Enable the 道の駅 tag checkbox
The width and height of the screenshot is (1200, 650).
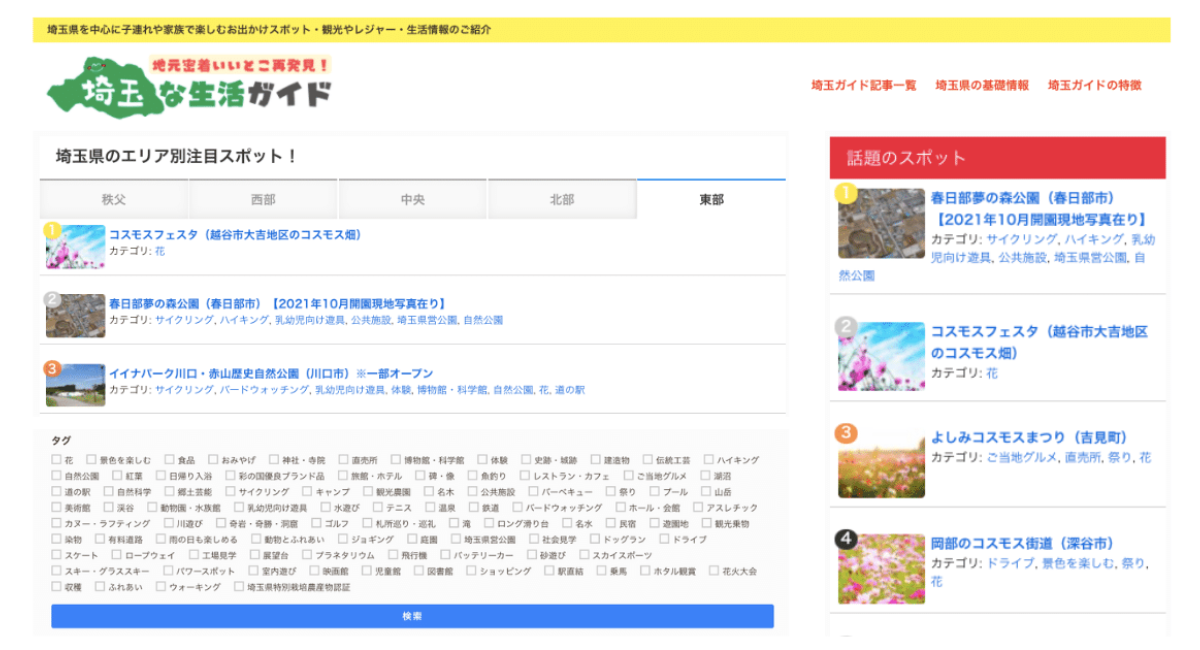click(x=56, y=492)
